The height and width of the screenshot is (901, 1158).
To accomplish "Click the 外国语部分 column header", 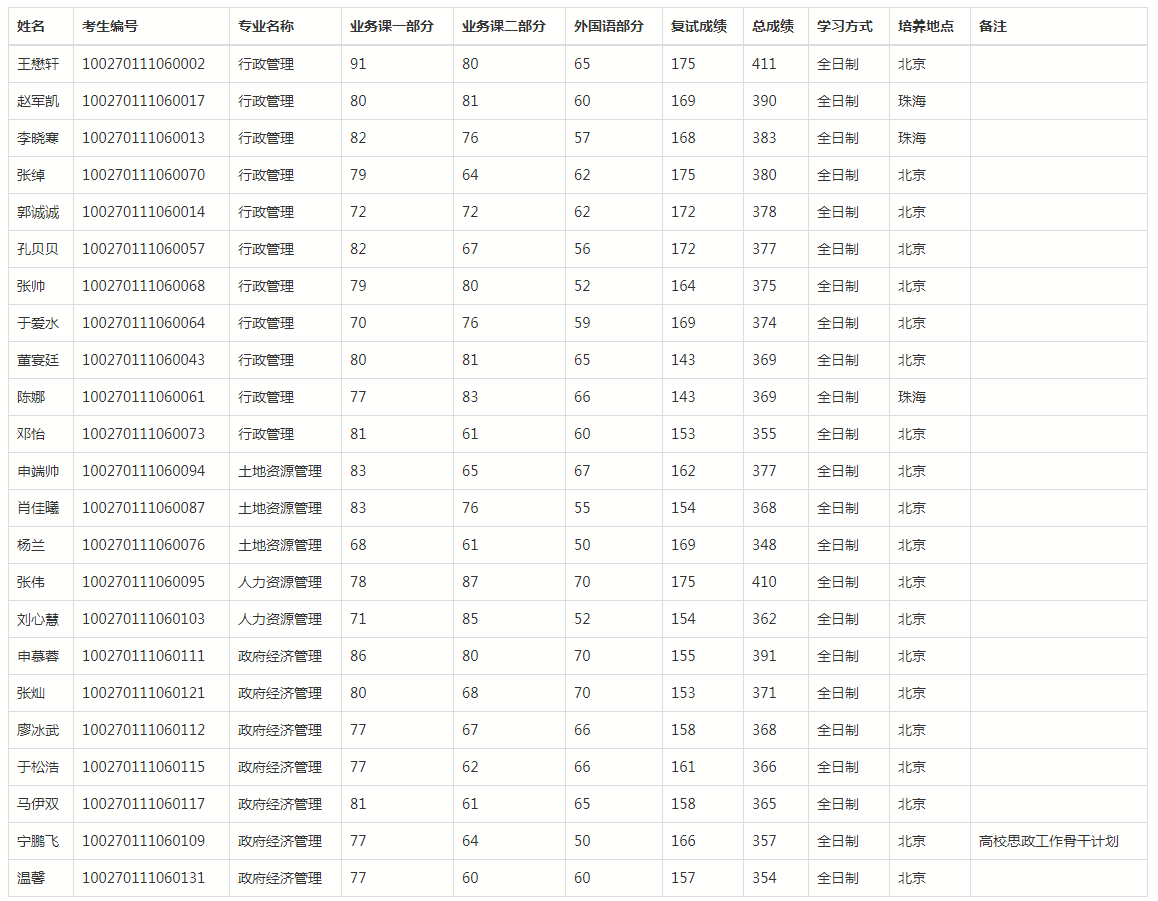I will pyautogui.click(x=609, y=26).
